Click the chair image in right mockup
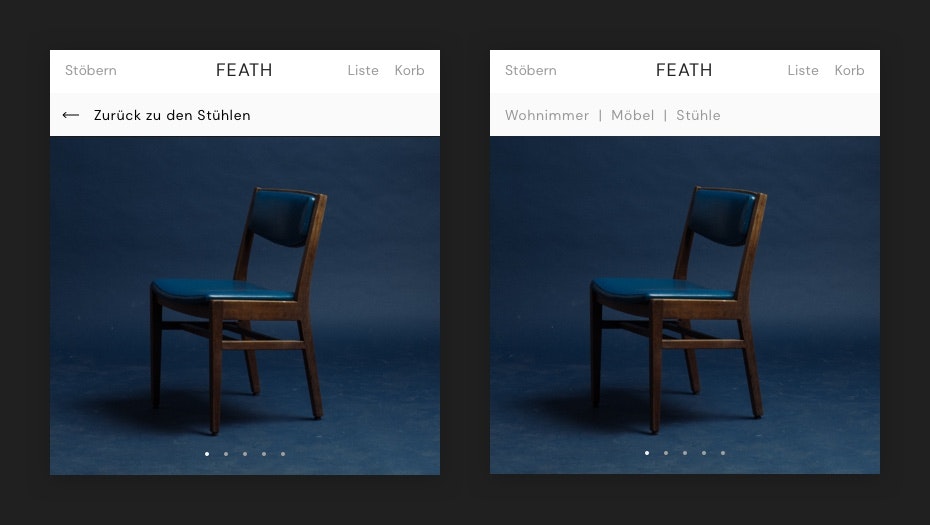930x525 pixels. point(685,305)
